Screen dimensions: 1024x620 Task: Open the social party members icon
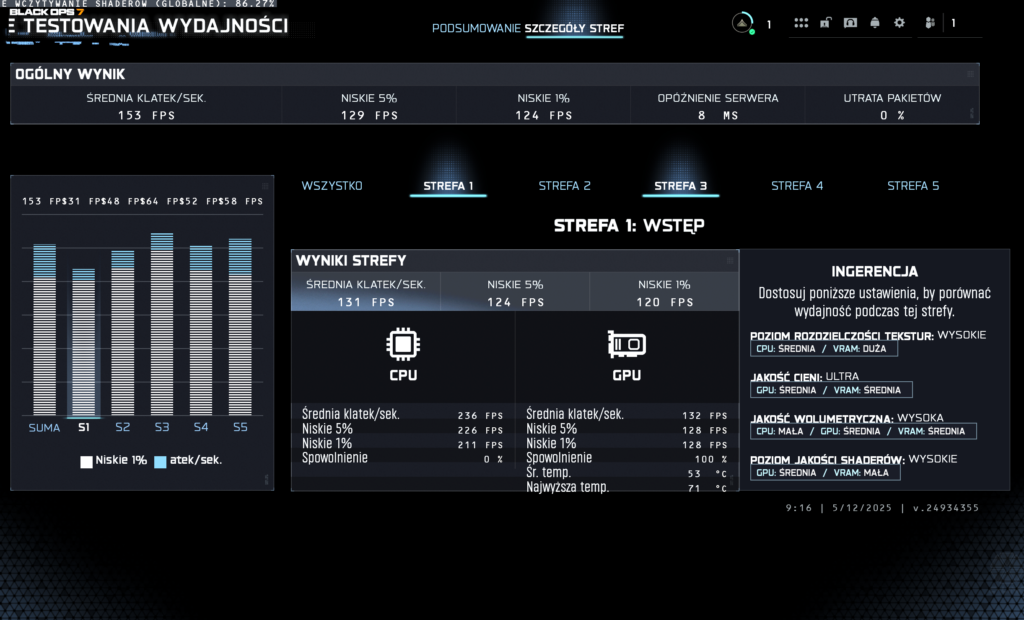coord(930,23)
